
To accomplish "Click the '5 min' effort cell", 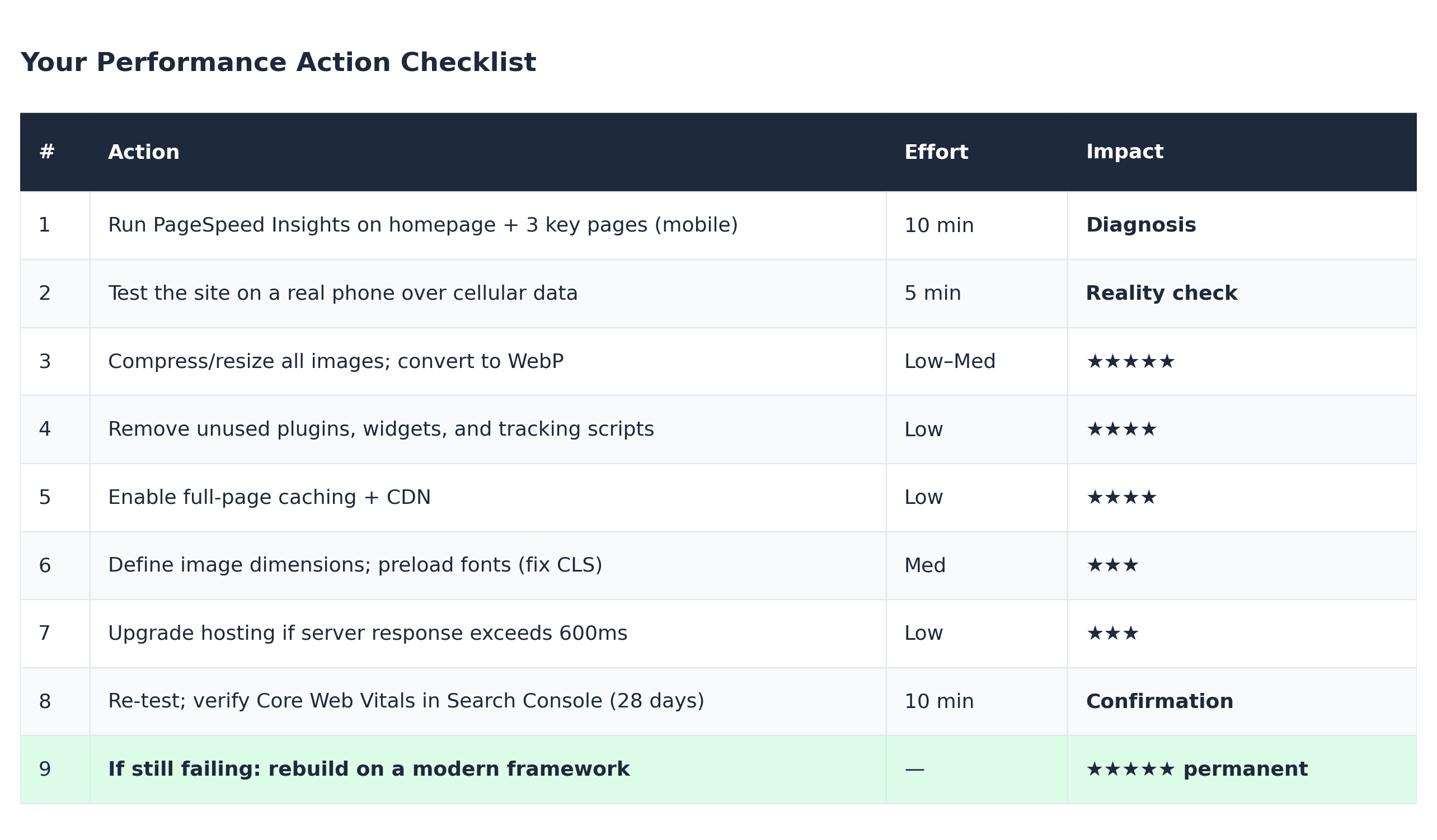I will [x=933, y=294].
